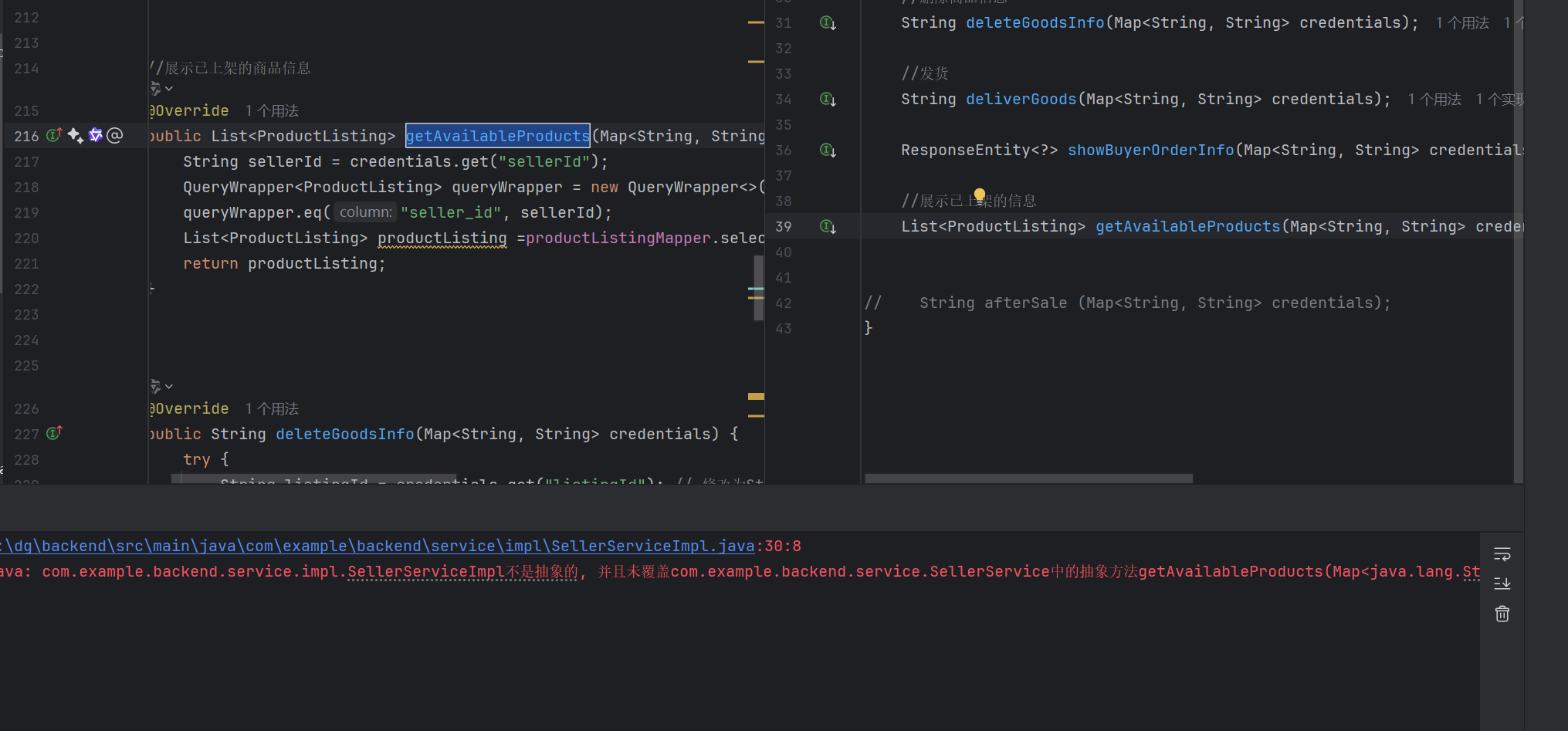Image resolution: width=1568 pixels, height=731 pixels.
Task: Click the implemented-method gutter icon on line 36
Action: 828,151
